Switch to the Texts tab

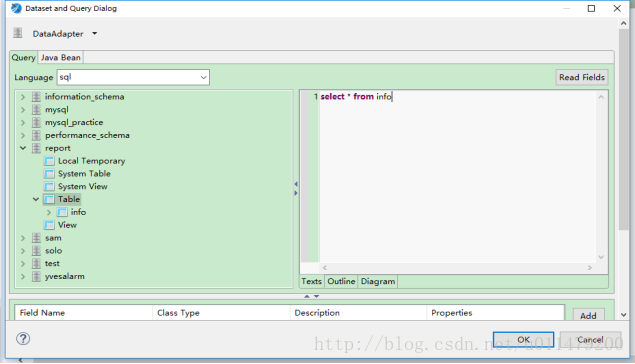(x=311, y=281)
